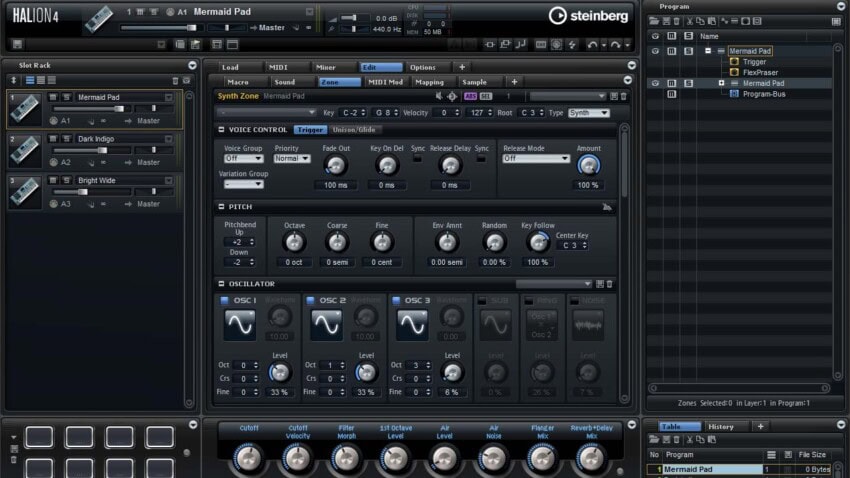
Task: Toggle visibility eye of top Mermaid Pad
Action: (656, 50)
